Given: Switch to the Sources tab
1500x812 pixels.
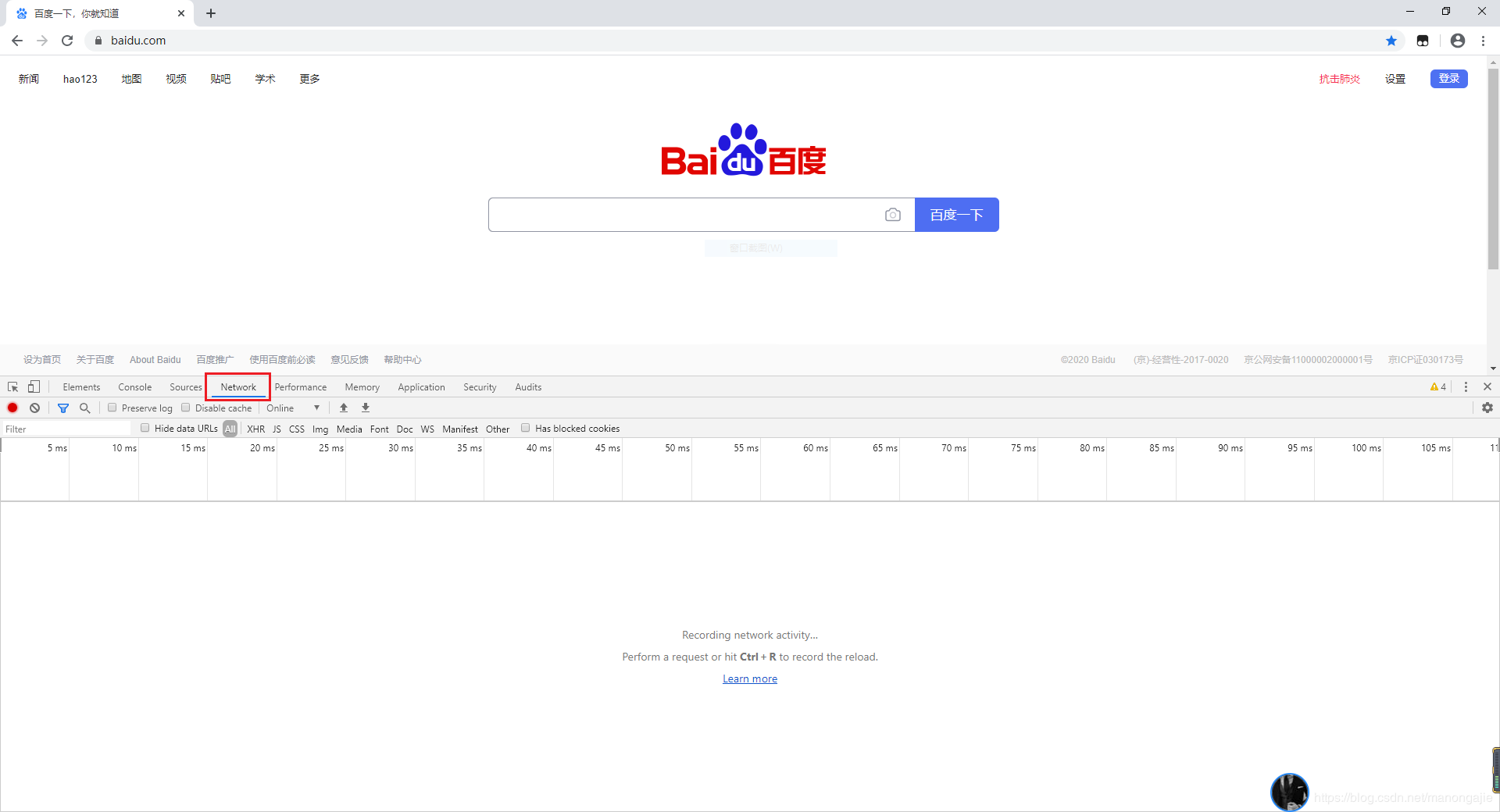Looking at the screenshot, I should click(186, 387).
